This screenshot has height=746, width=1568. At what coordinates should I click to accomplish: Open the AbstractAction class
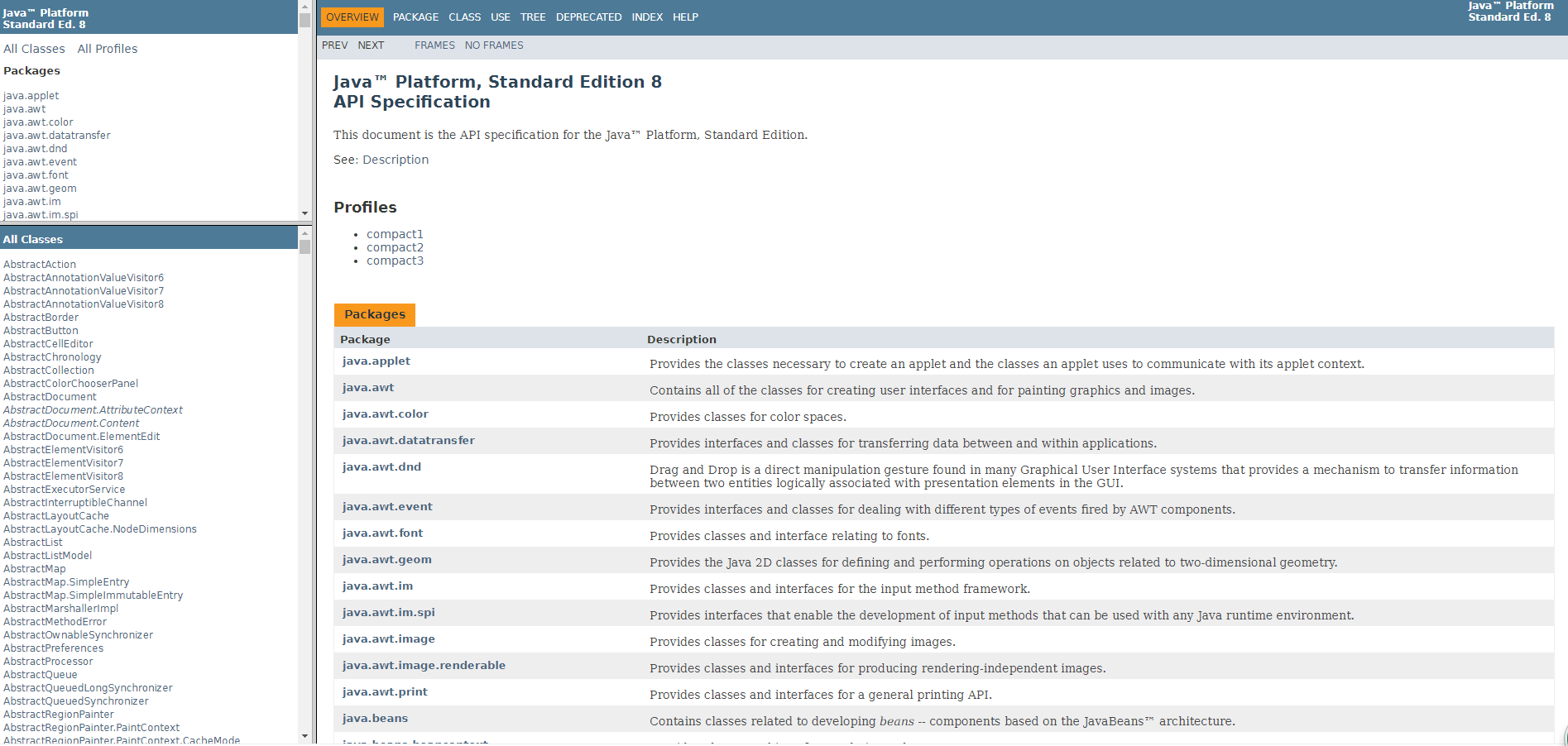tap(40, 265)
